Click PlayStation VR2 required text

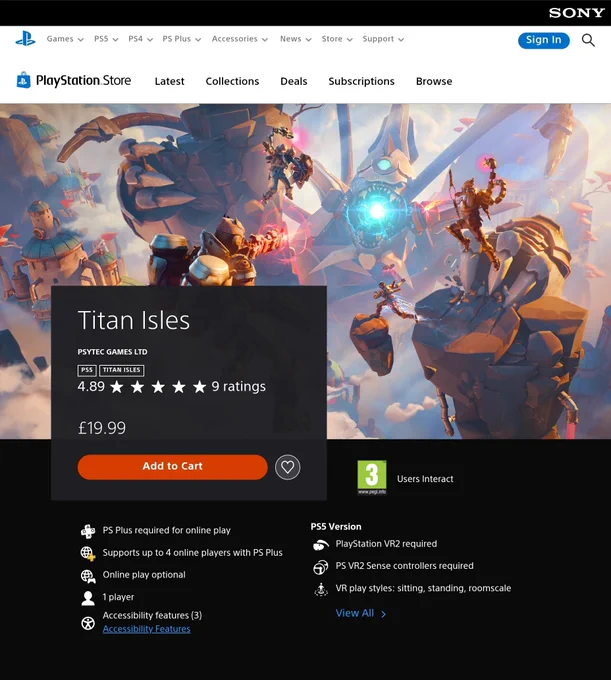(x=386, y=544)
